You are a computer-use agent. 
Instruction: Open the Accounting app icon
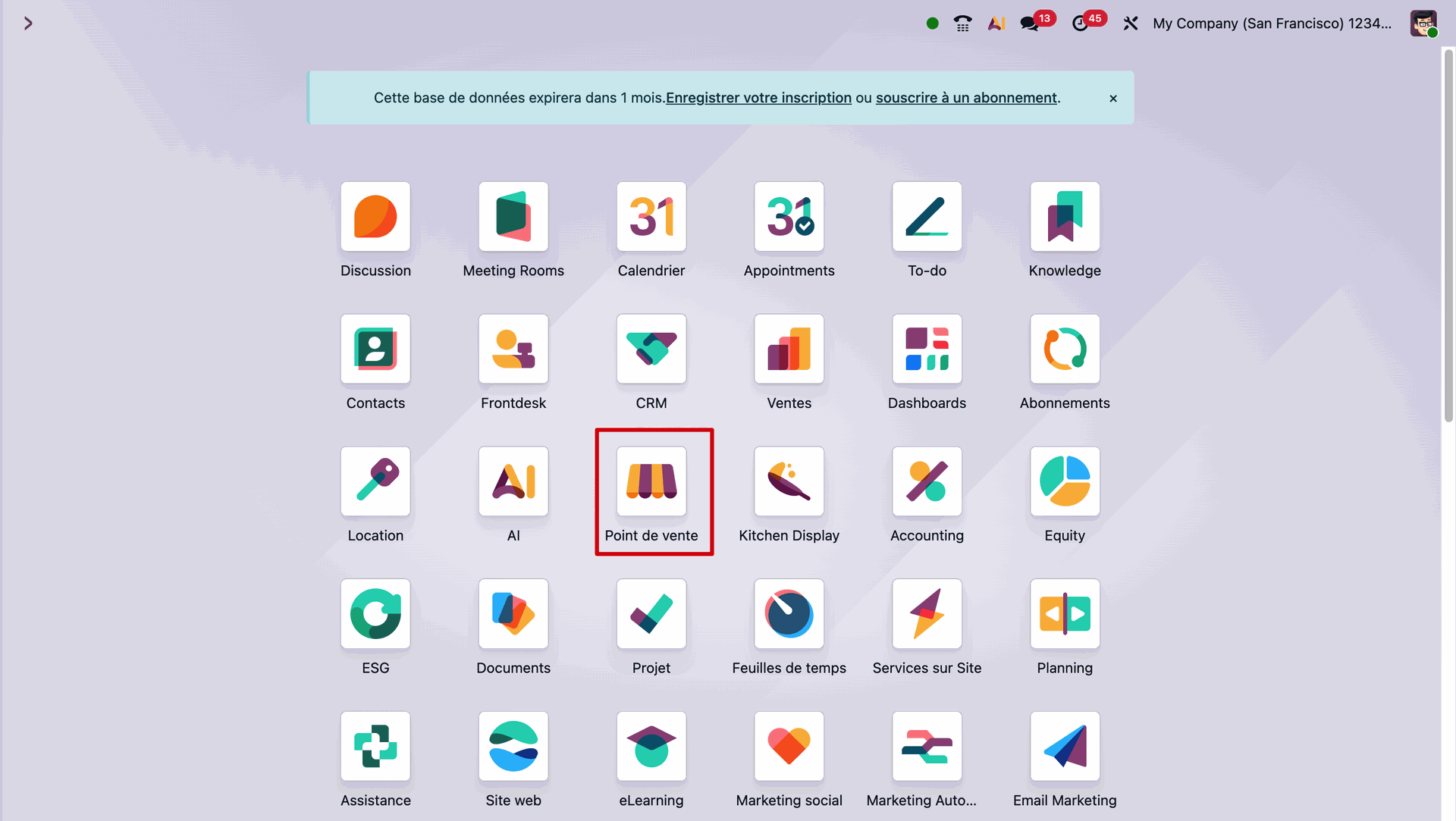click(x=927, y=482)
